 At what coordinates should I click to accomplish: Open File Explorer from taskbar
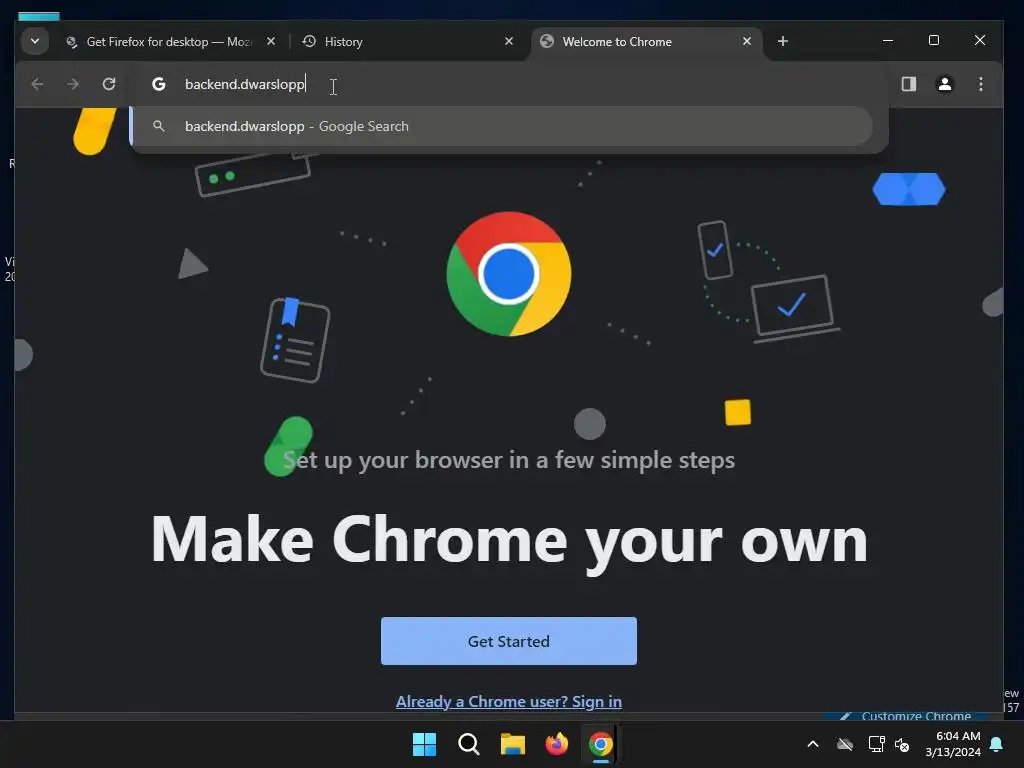513,744
